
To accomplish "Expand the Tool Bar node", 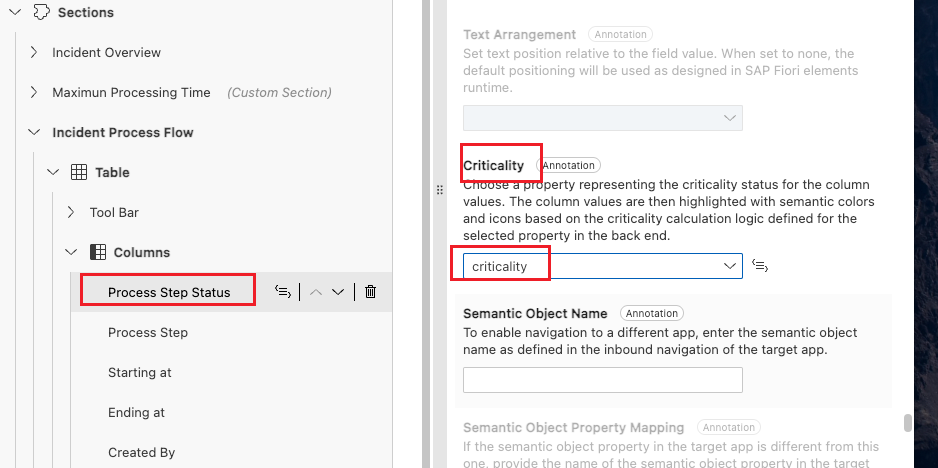I will [x=71, y=212].
